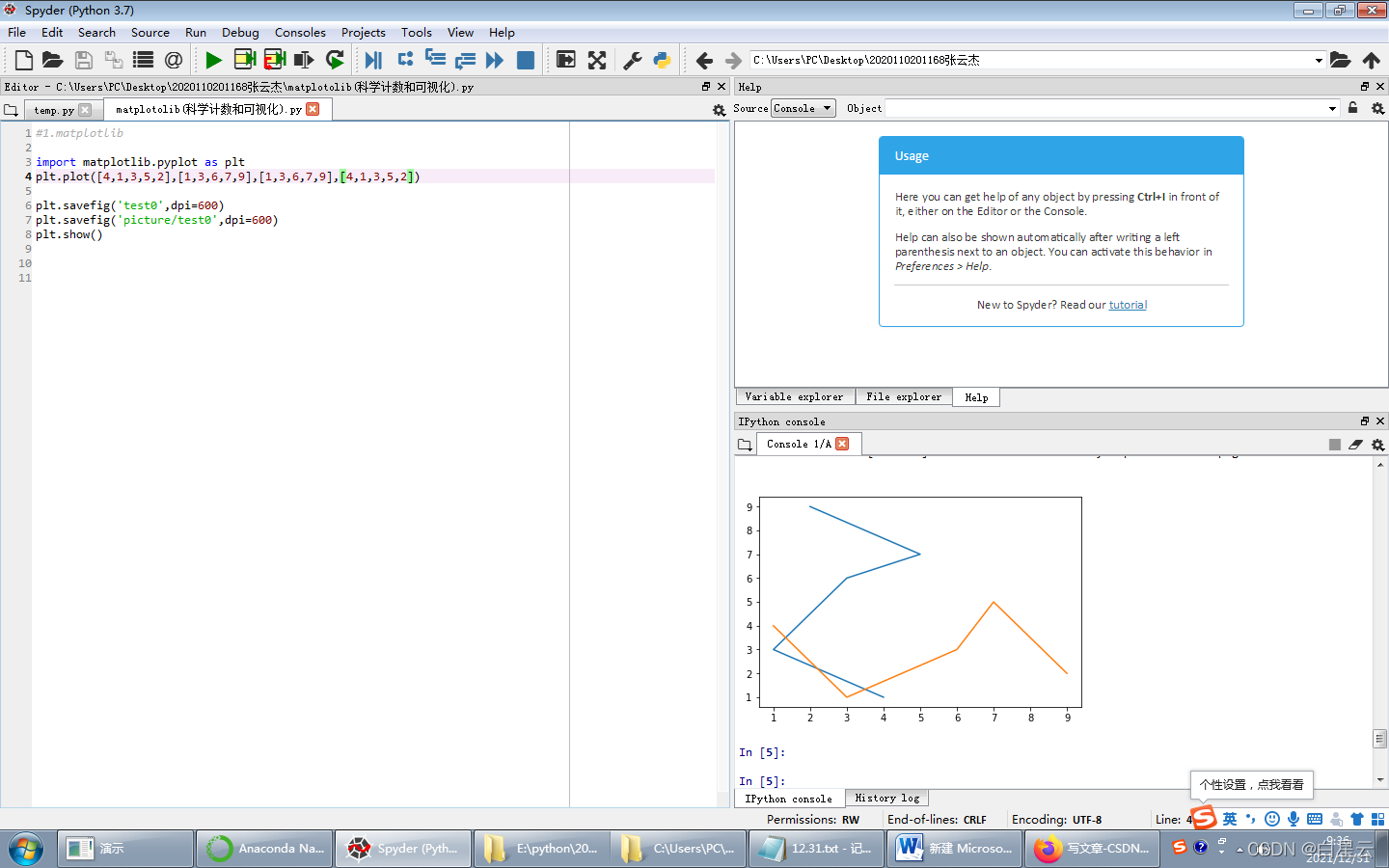This screenshot has width=1389, height=868.
Task: Open the View menu
Action: point(460,32)
